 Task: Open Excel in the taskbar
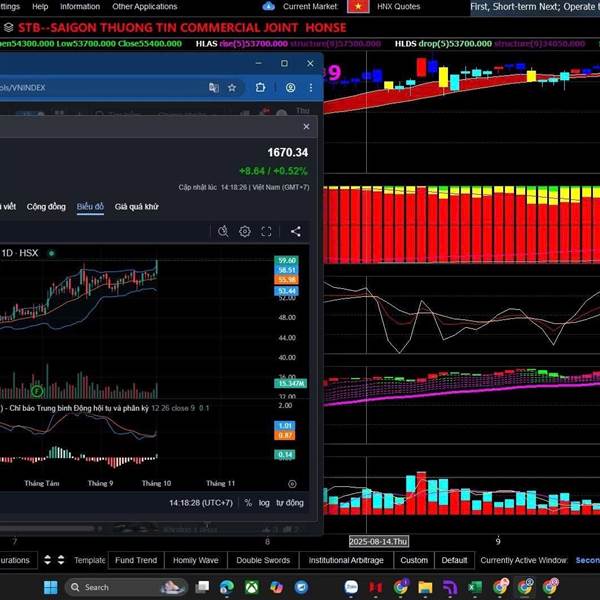click(x=475, y=587)
